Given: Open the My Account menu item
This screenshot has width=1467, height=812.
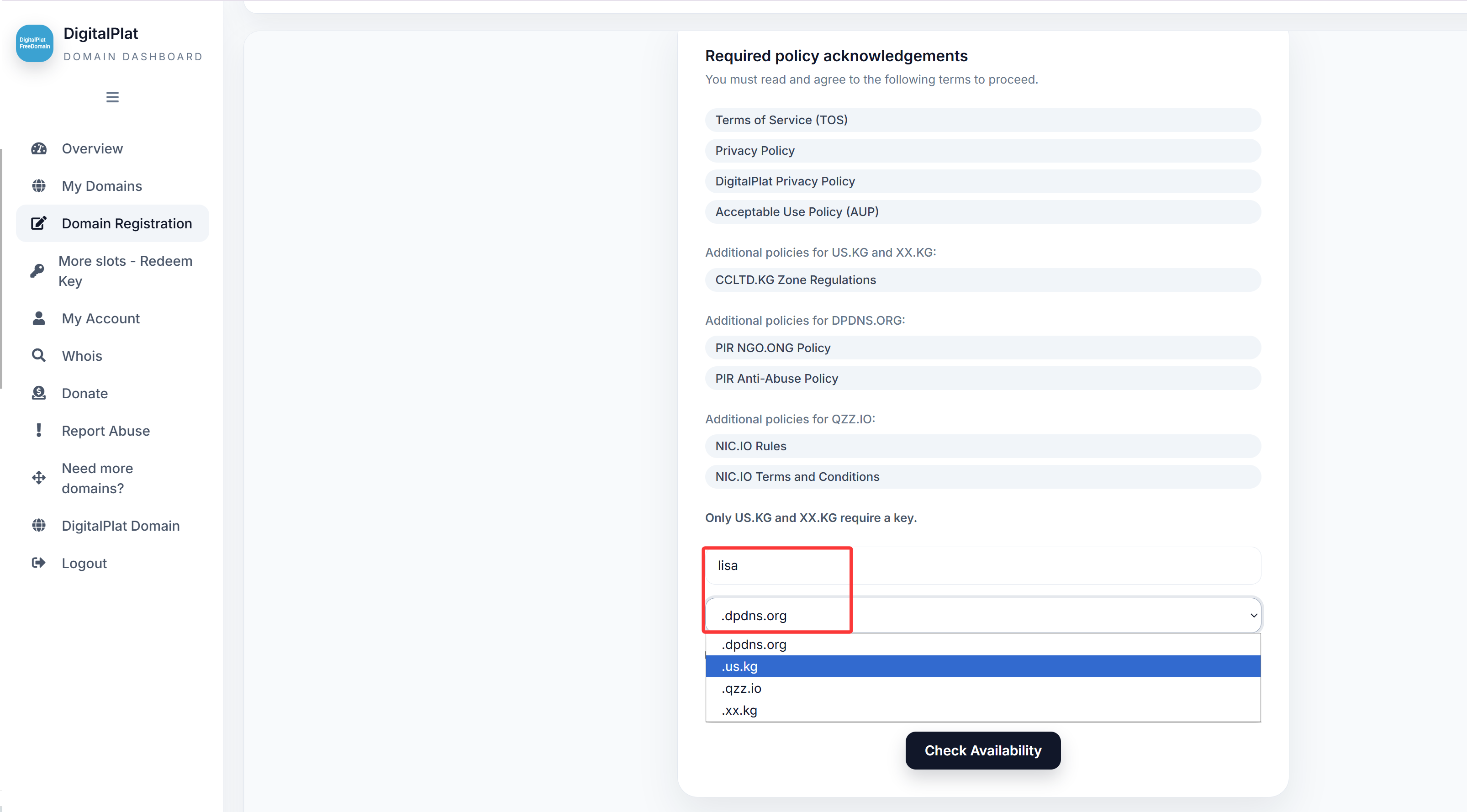Looking at the screenshot, I should 101,318.
